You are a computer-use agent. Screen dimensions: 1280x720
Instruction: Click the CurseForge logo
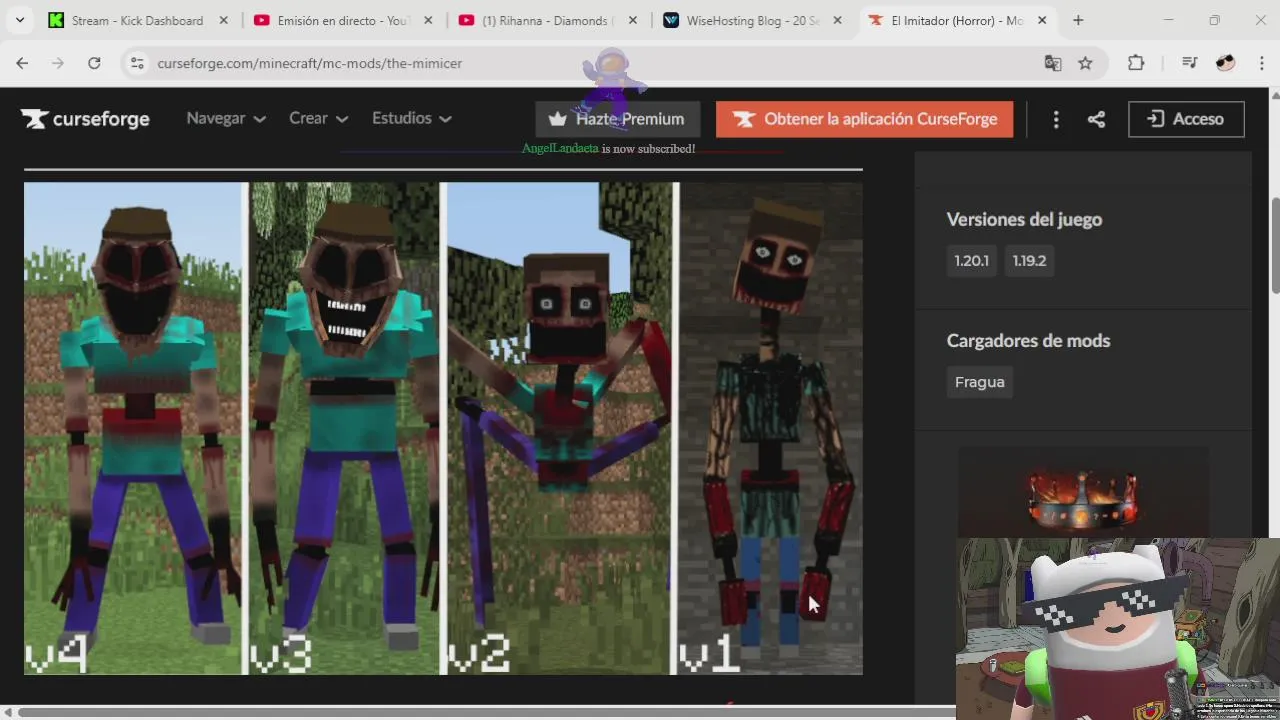85,119
